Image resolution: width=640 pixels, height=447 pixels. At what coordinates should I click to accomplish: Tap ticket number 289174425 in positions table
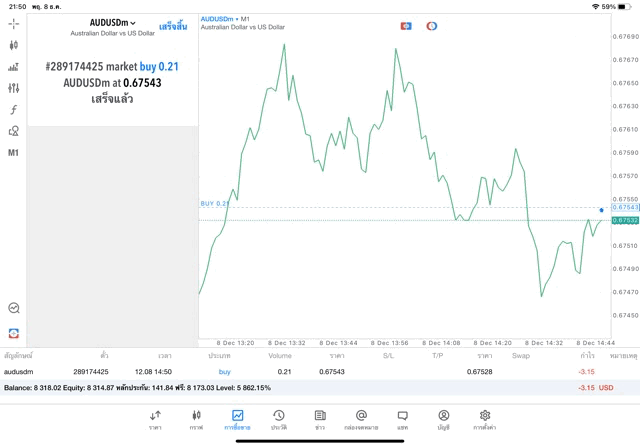coord(91,372)
